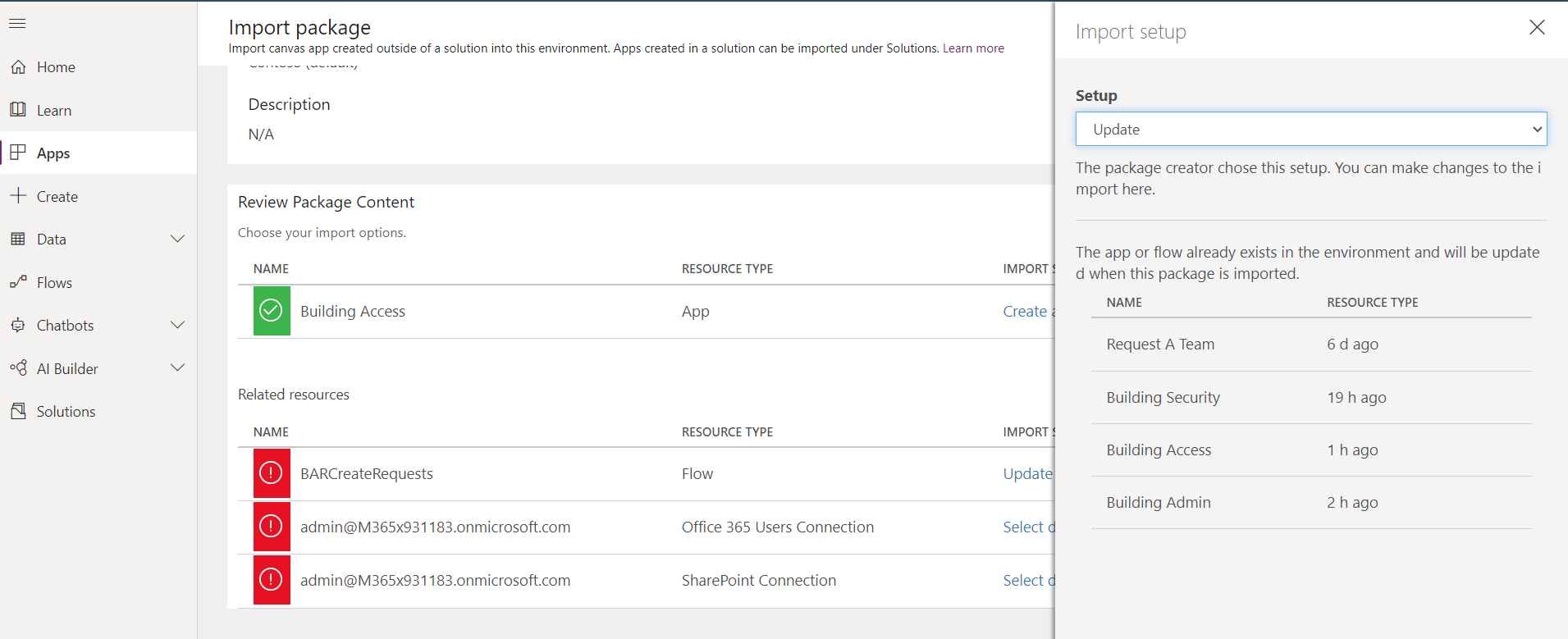Click the Flows icon in sidebar
The width and height of the screenshot is (1568, 639).
pos(18,282)
